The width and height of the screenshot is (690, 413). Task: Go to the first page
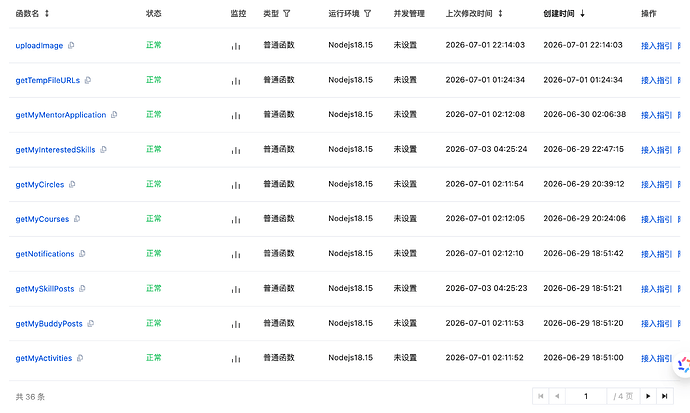click(540, 396)
